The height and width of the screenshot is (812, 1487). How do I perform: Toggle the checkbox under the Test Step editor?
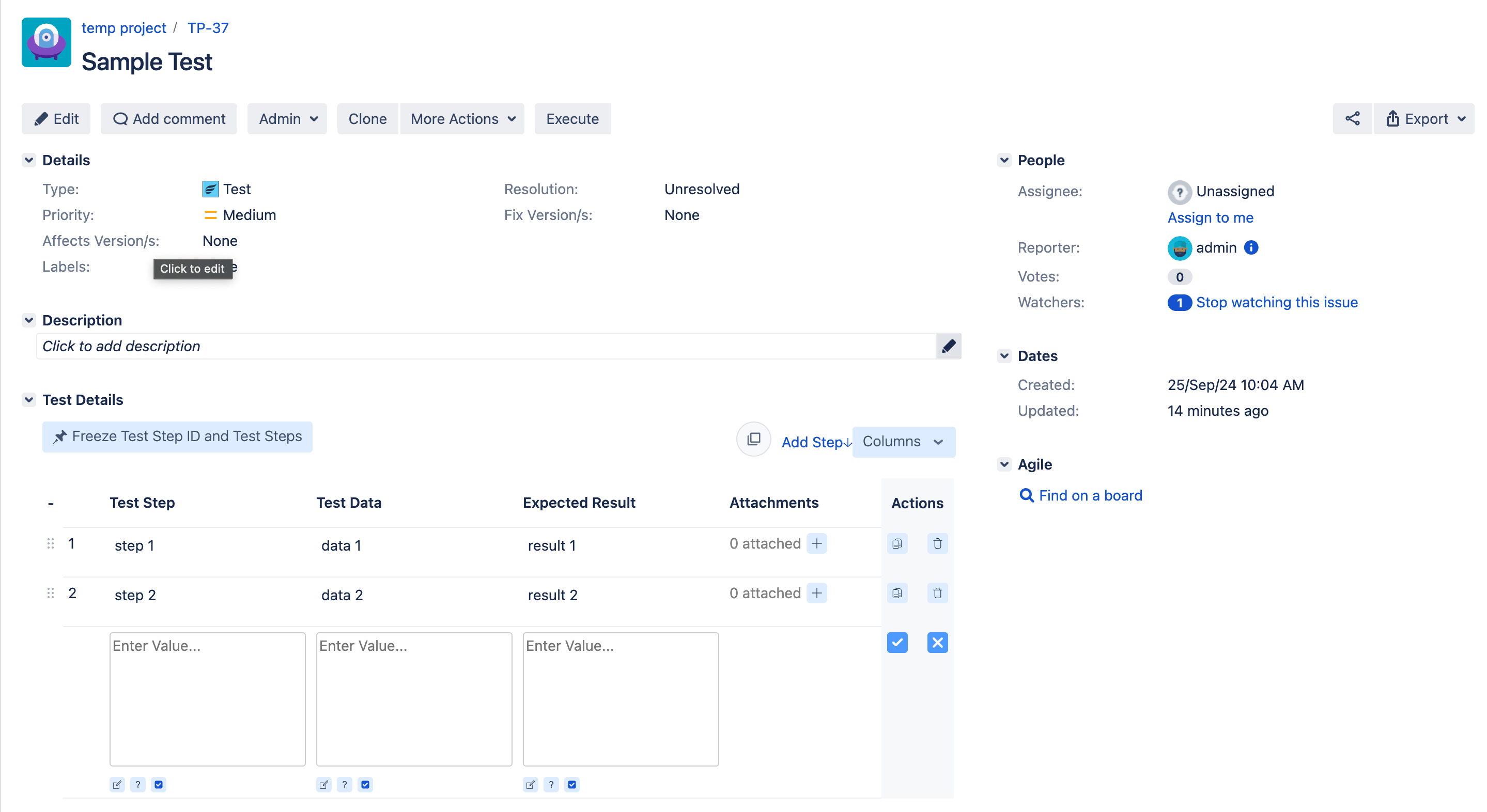tap(159, 784)
